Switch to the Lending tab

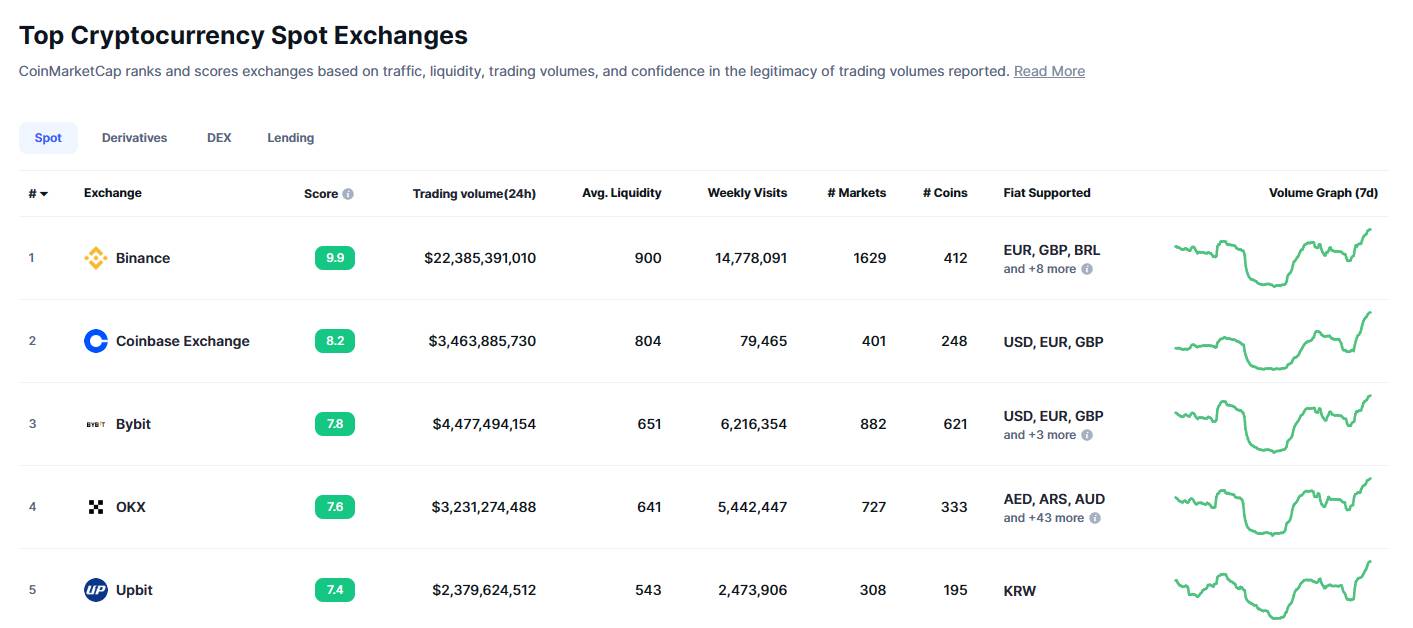point(290,138)
